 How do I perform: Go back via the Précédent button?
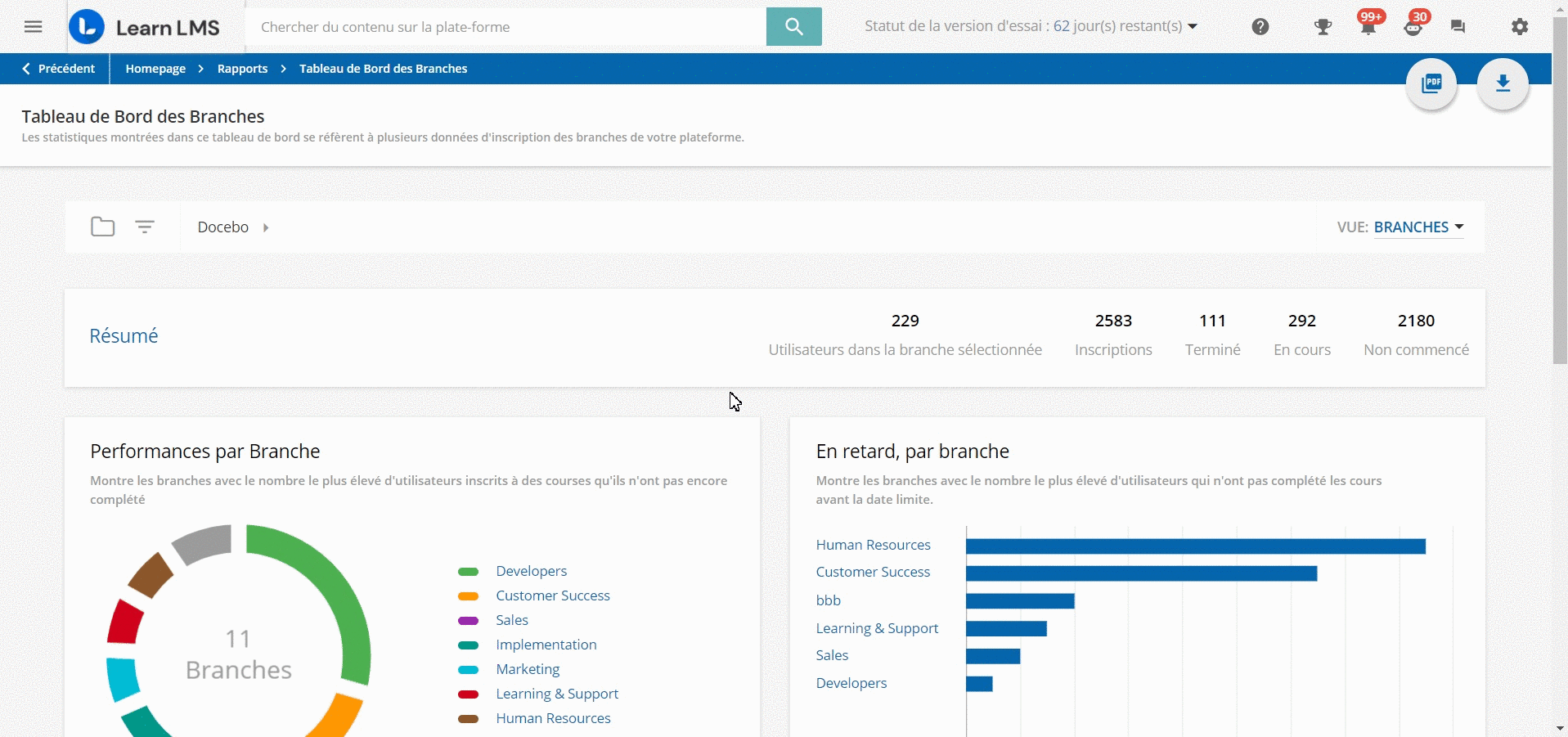click(58, 69)
